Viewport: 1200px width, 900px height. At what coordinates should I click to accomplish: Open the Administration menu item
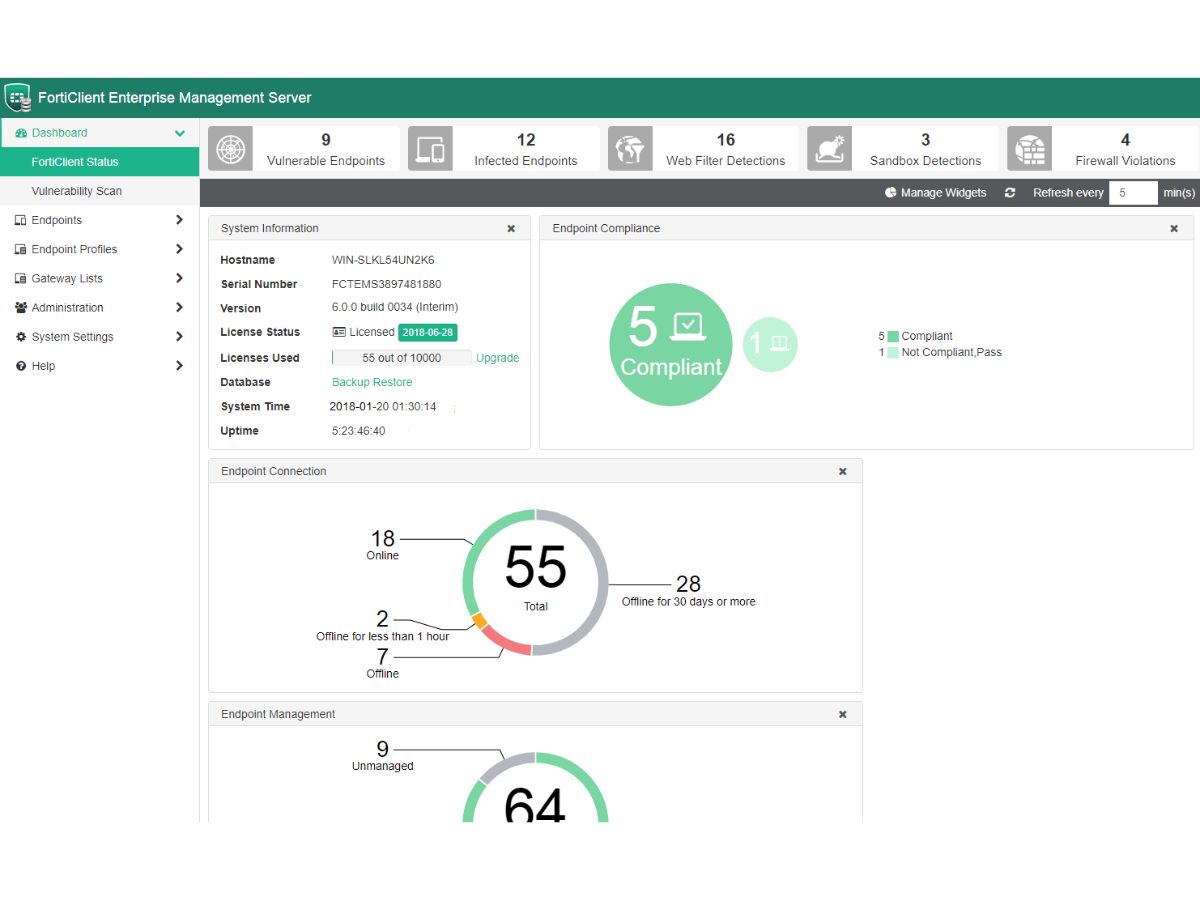coord(100,308)
